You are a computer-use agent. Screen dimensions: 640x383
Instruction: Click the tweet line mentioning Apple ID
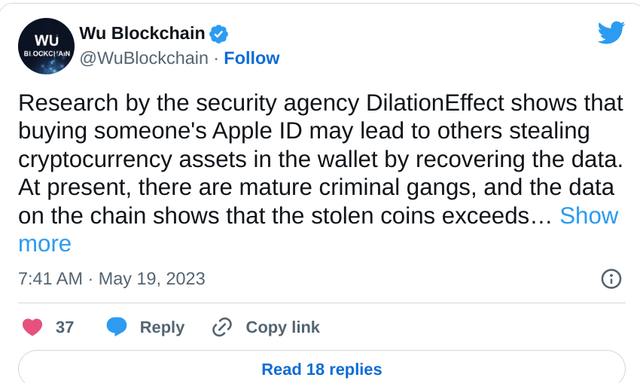click(x=304, y=131)
